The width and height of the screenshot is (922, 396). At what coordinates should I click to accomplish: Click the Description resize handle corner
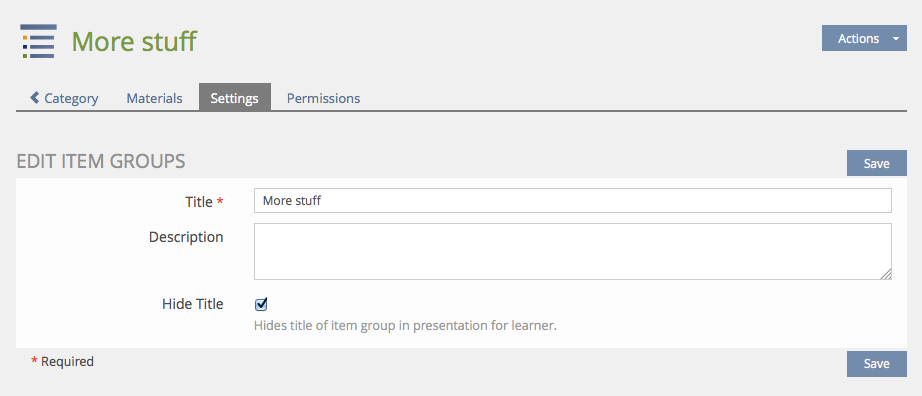(886, 274)
